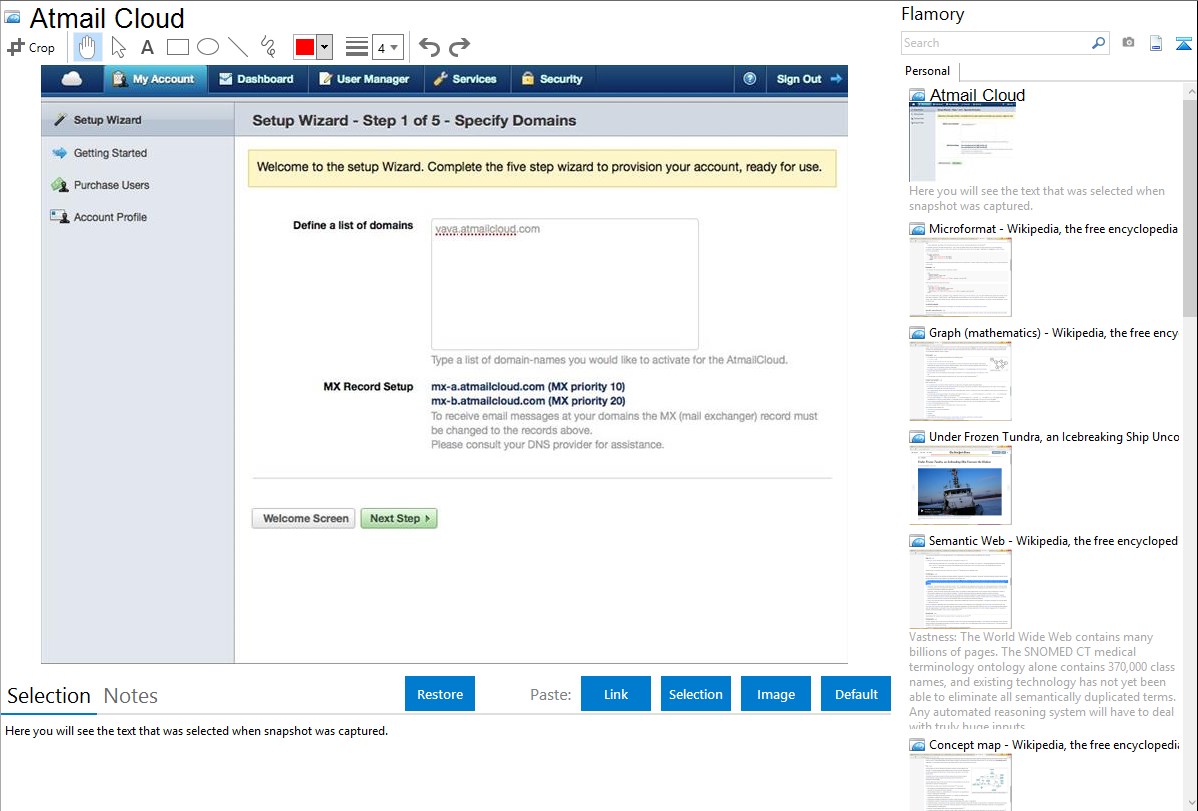
Task: Click the domains list text area
Action: pos(565,284)
